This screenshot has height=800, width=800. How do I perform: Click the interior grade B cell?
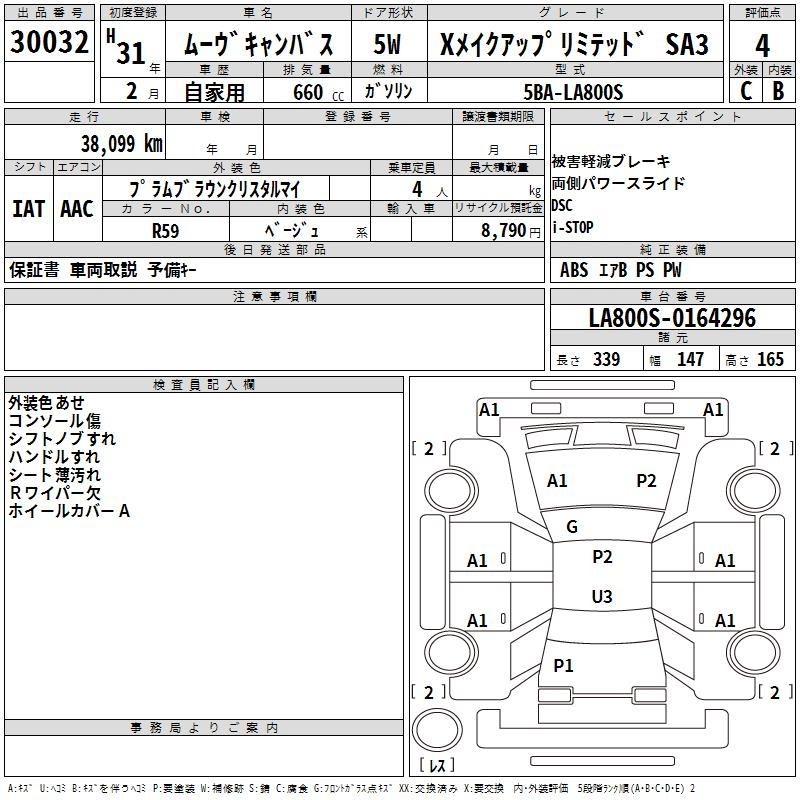coord(779,90)
